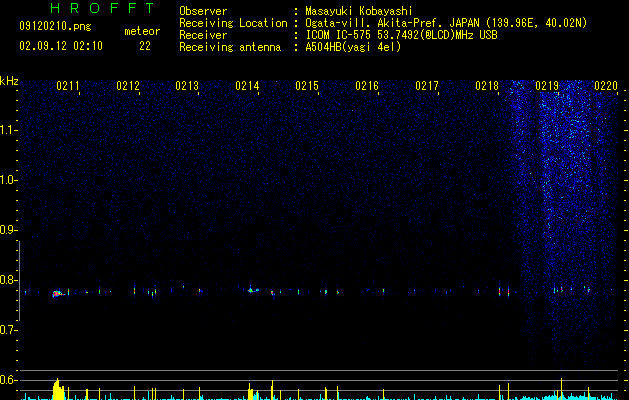Click the 1.0 kHz axis label
629x400 pixels.
click(x=9, y=180)
